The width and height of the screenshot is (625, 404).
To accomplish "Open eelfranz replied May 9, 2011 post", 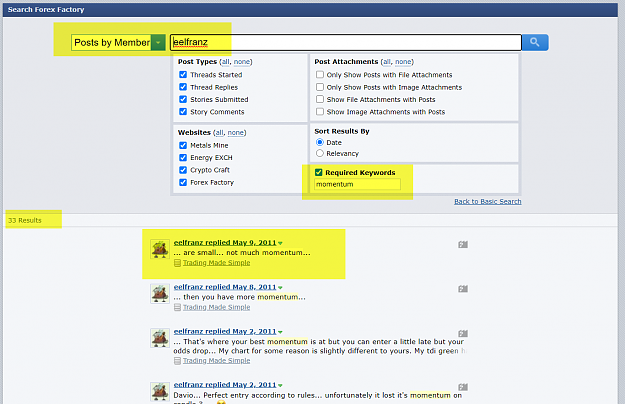I will coord(225,242).
